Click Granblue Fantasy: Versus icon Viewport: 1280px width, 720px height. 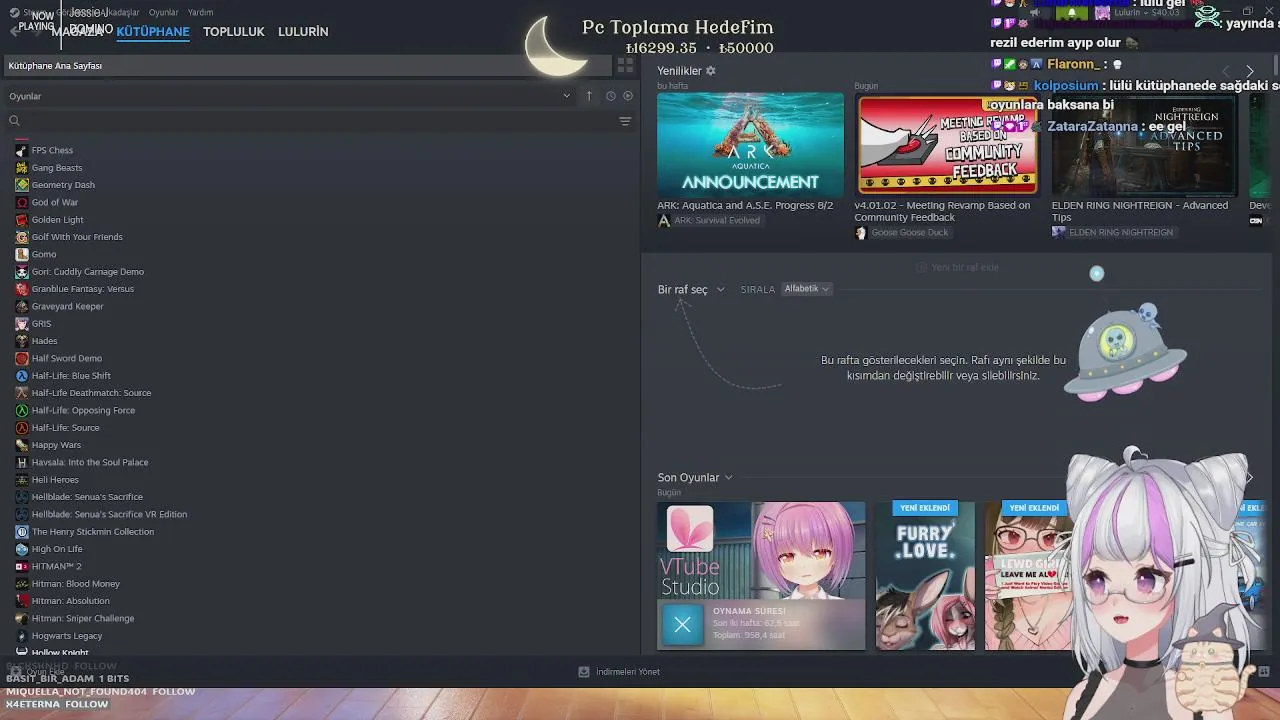pyautogui.click(x=22, y=289)
